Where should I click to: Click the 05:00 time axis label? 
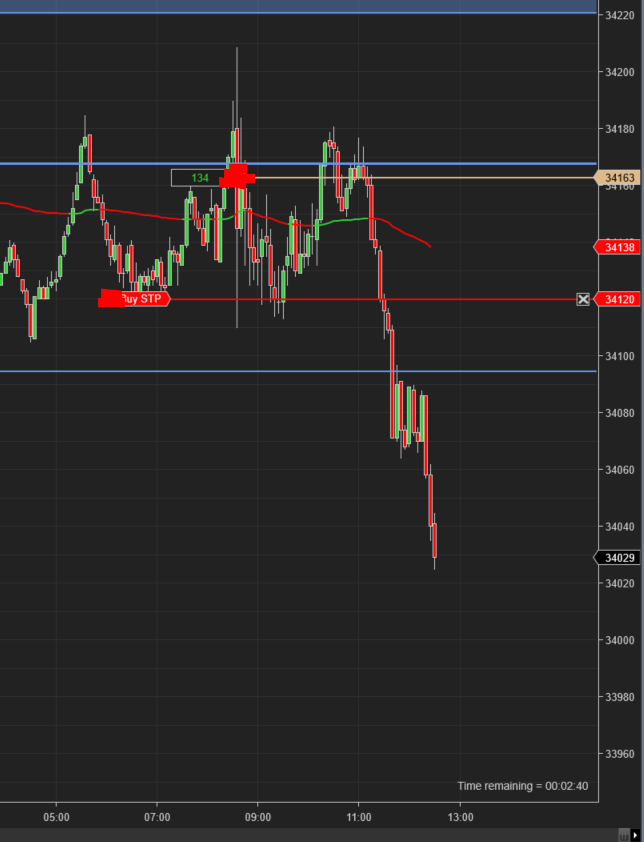tap(57, 816)
